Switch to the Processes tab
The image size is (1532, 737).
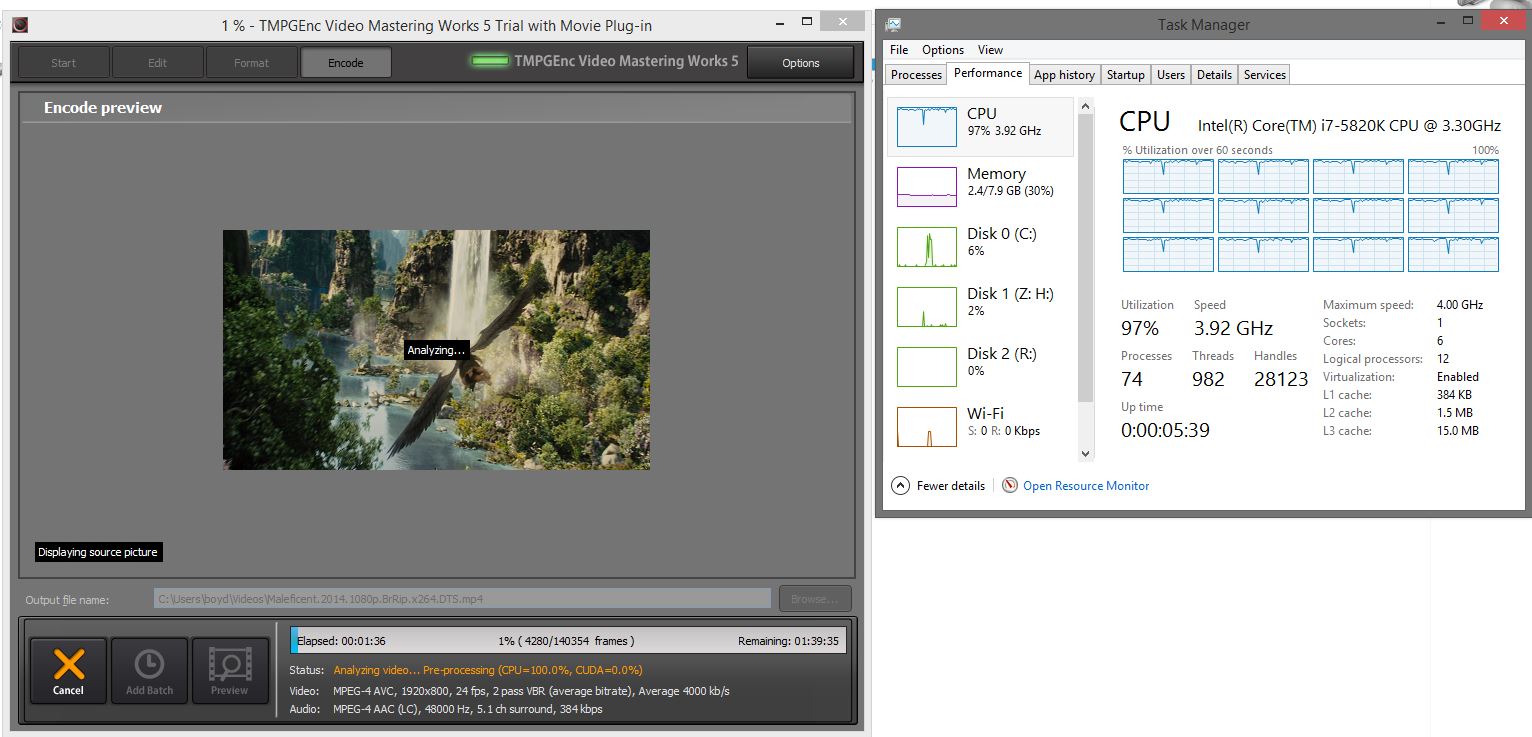tap(916, 75)
